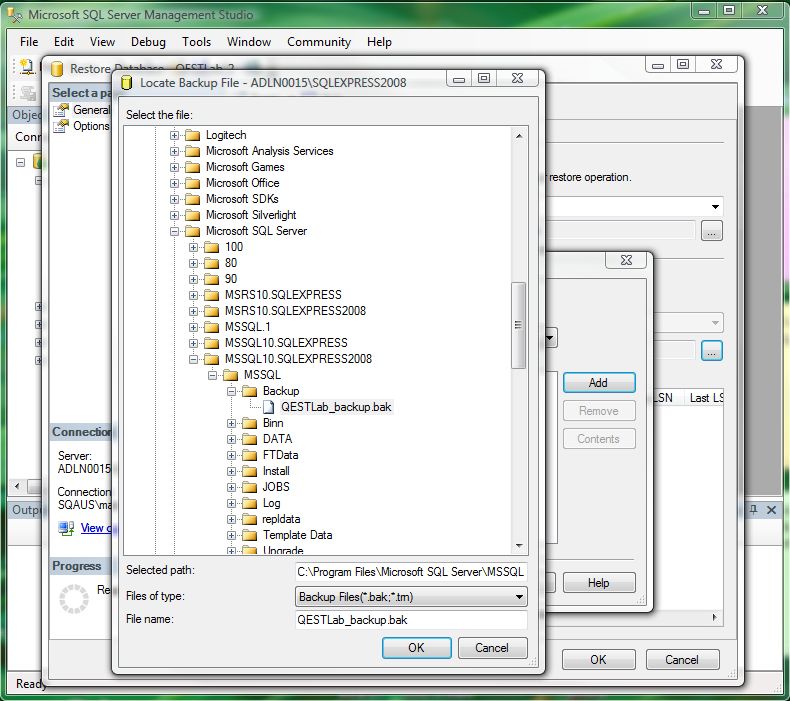Click the file tree vertical scrollbar thumb
The image size is (790, 701).
coord(518,325)
